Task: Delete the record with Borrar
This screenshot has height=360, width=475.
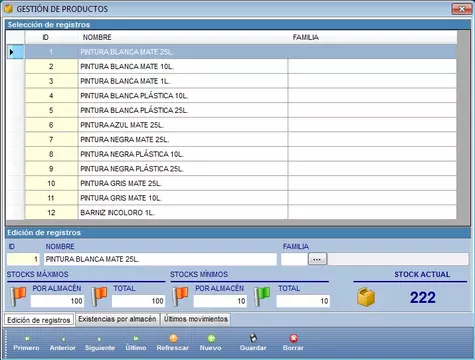Action: click(293, 344)
